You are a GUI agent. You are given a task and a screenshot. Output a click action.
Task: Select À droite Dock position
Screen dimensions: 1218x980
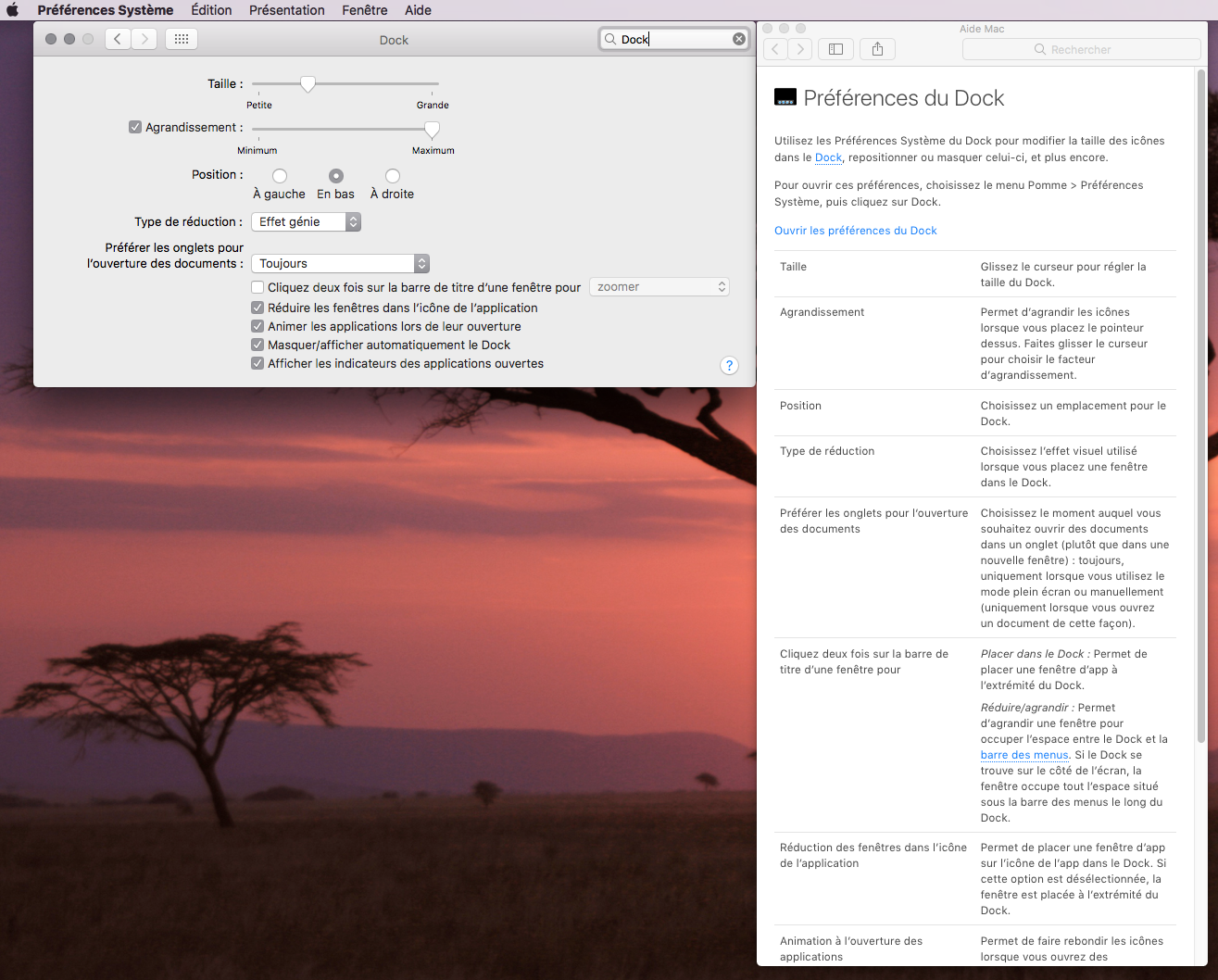393,176
